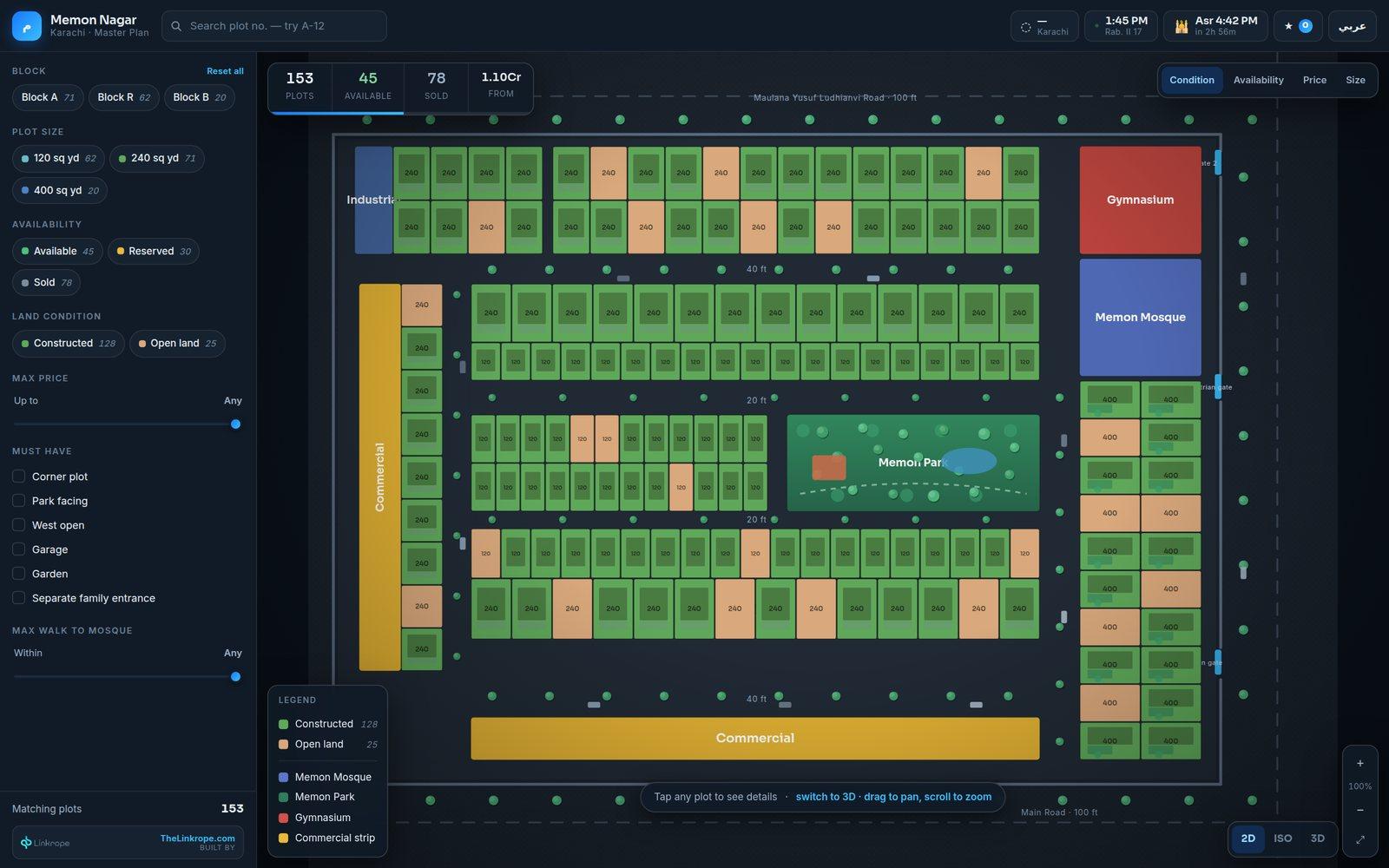
Task: Click the mosque icon beside Asr time
Action: click(1181, 26)
